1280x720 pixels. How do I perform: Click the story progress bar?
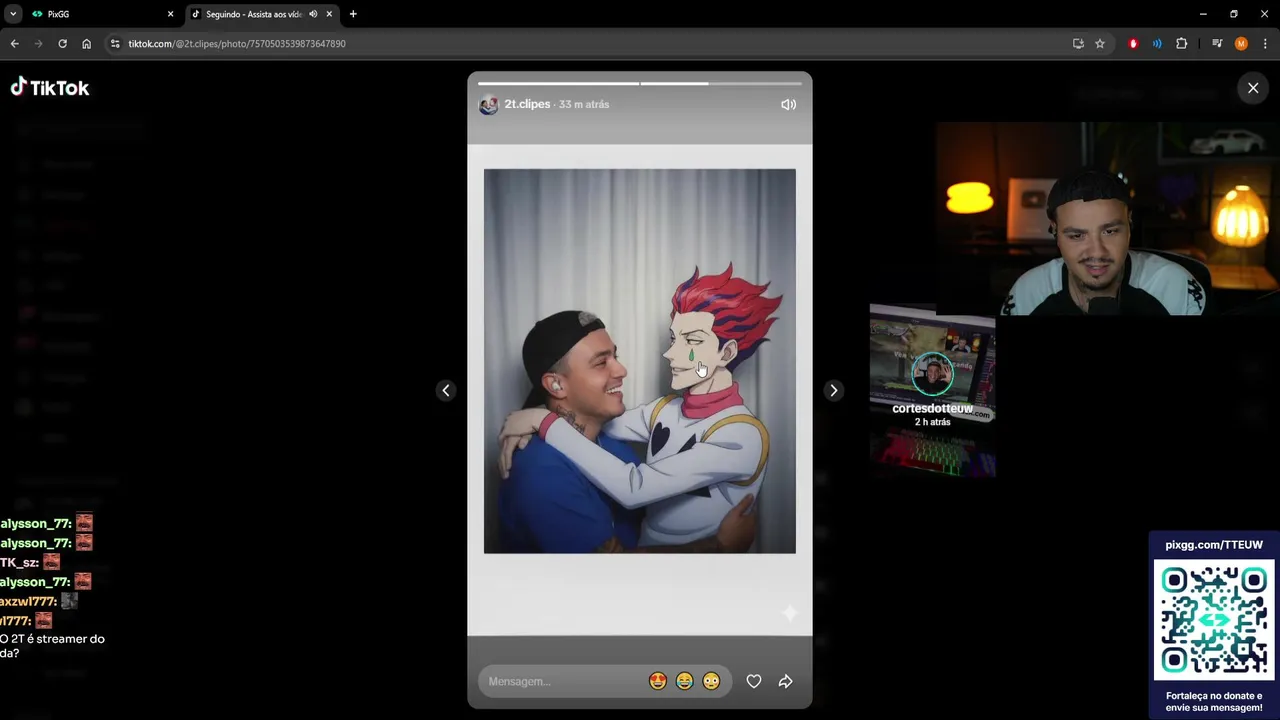(640, 83)
